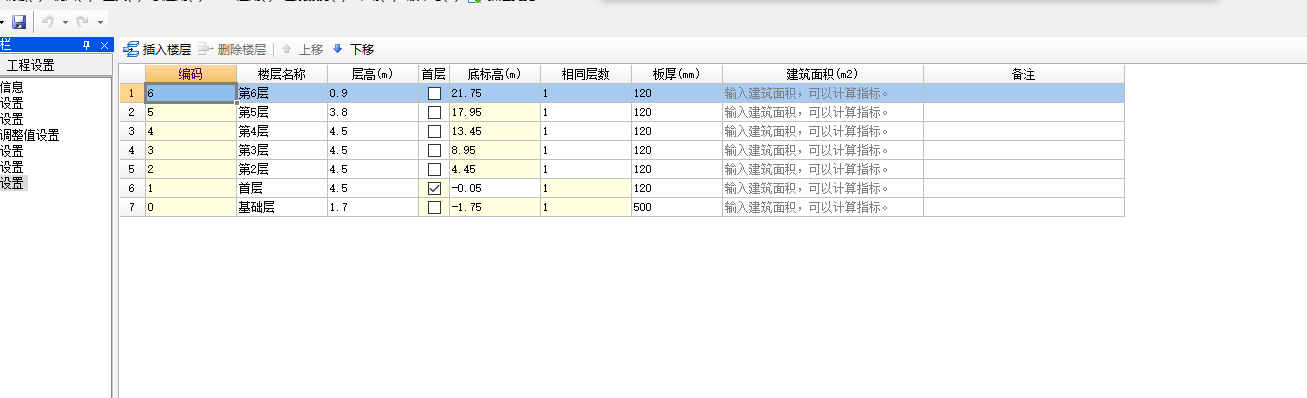The height and width of the screenshot is (398, 1307).
Task: Click 删除楼层 to delete floor
Action: point(233,49)
